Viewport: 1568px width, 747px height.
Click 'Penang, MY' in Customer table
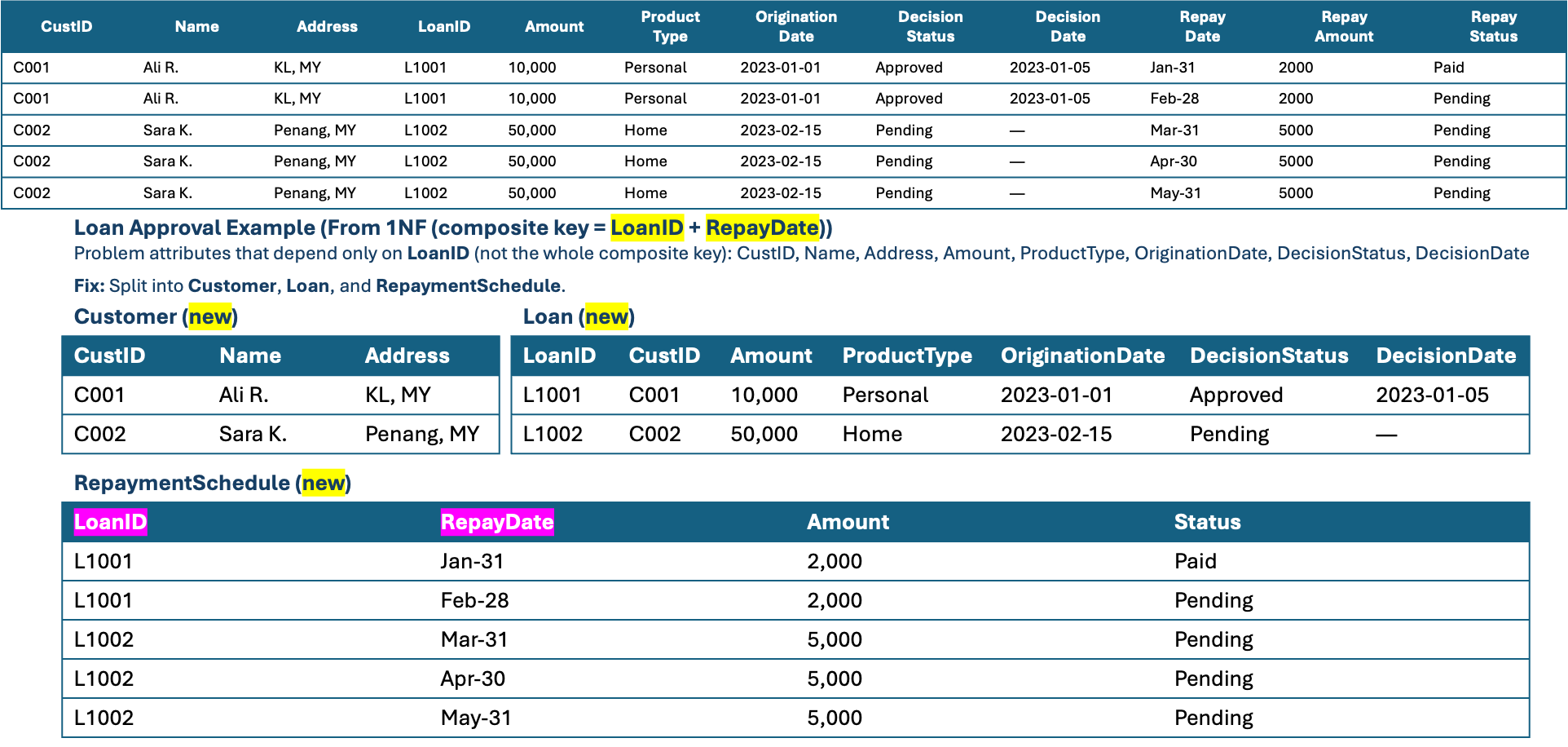pos(422,435)
